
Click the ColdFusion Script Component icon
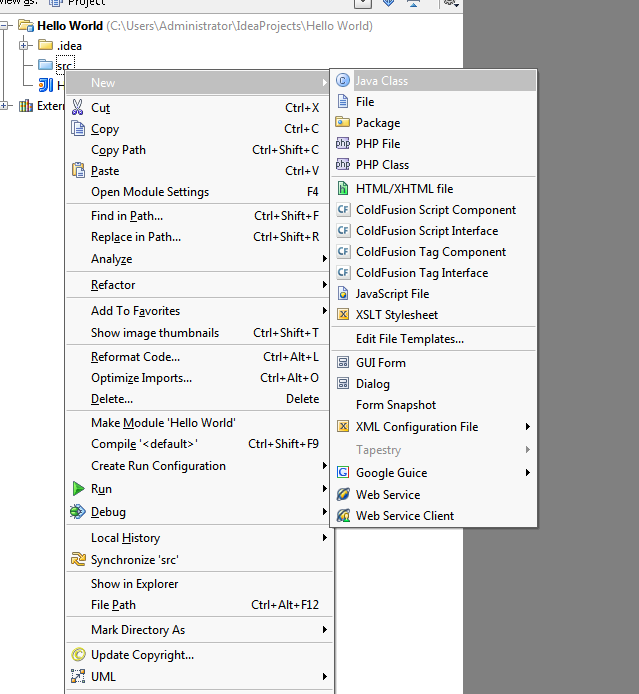coord(343,209)
